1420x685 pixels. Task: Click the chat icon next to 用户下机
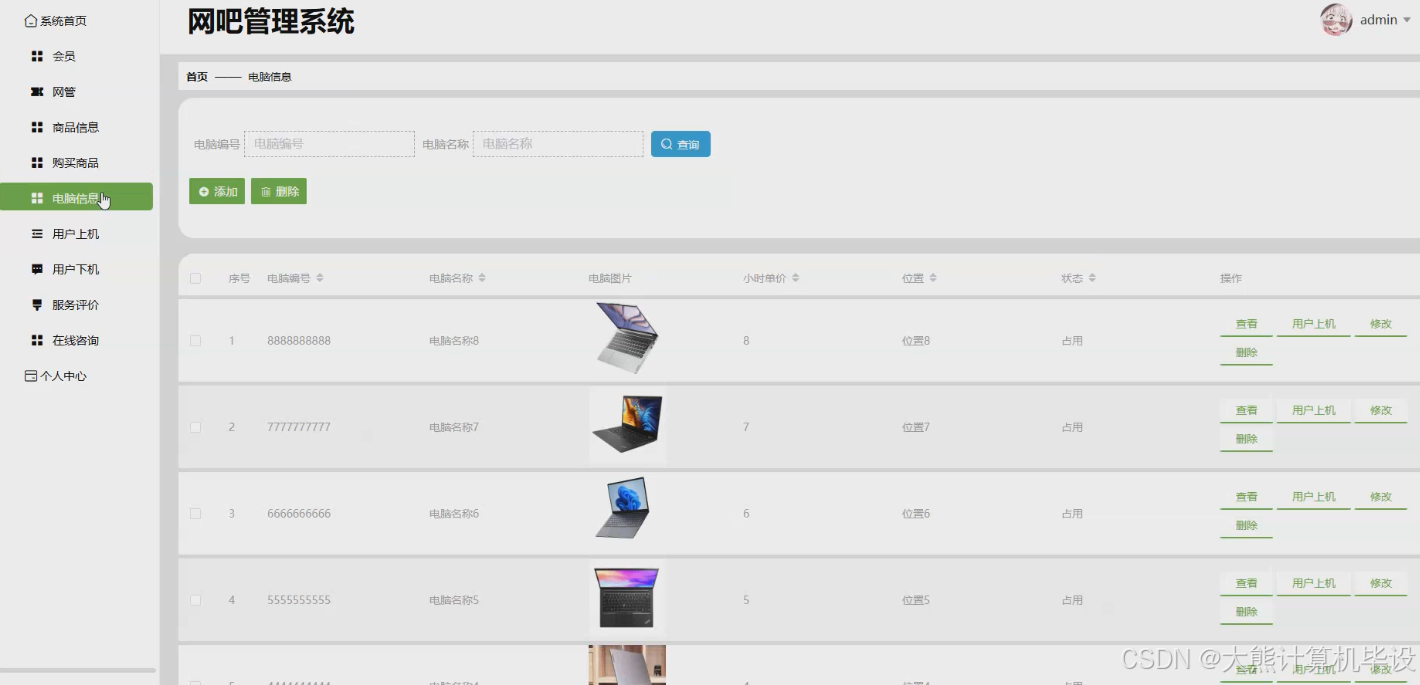(37, 269)
